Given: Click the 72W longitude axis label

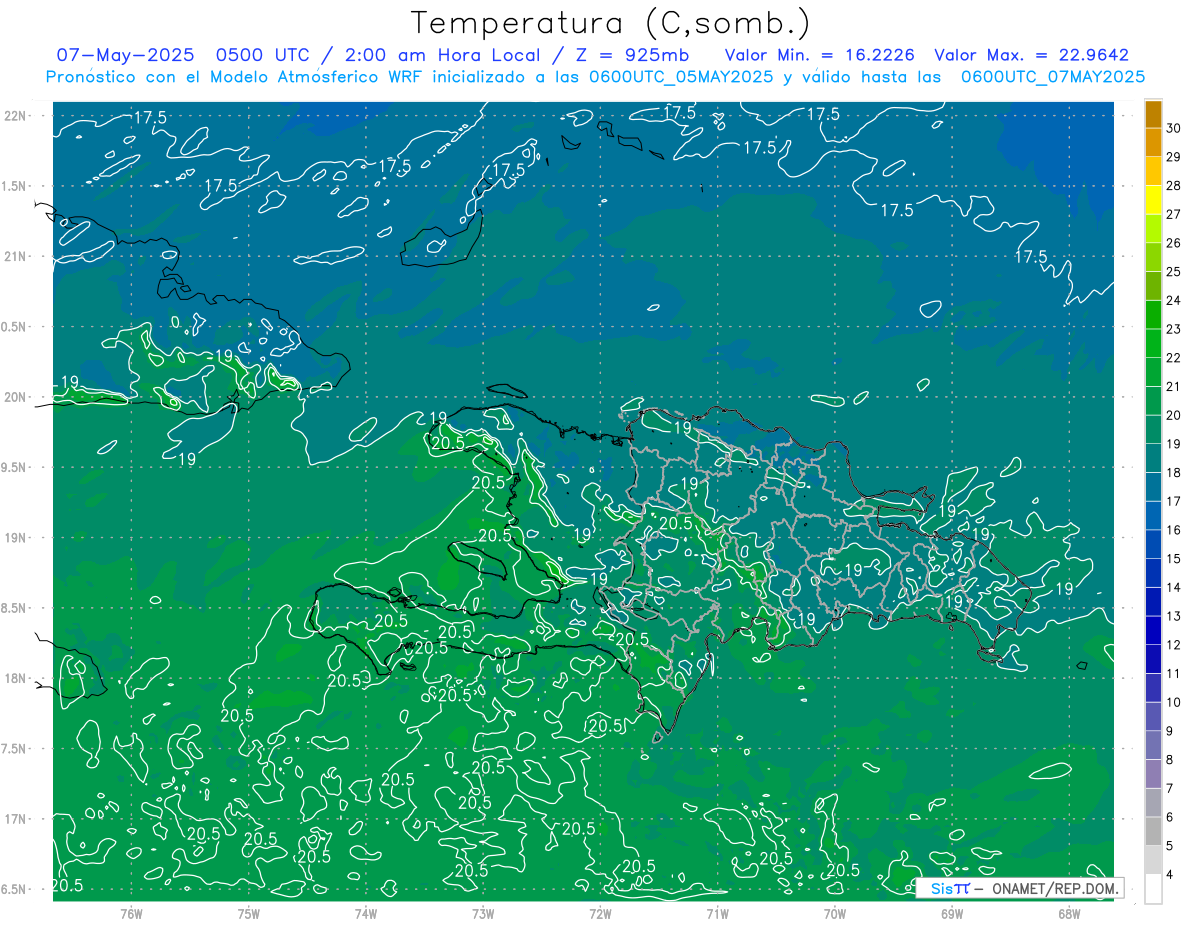Looking at the screenshot, I should [600, 913].
